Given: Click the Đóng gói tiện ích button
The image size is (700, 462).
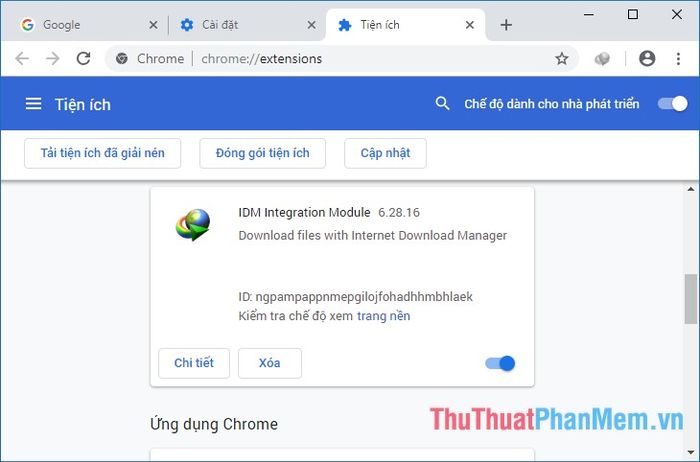Looking at the screenshot, I should (x=262, y=153).
